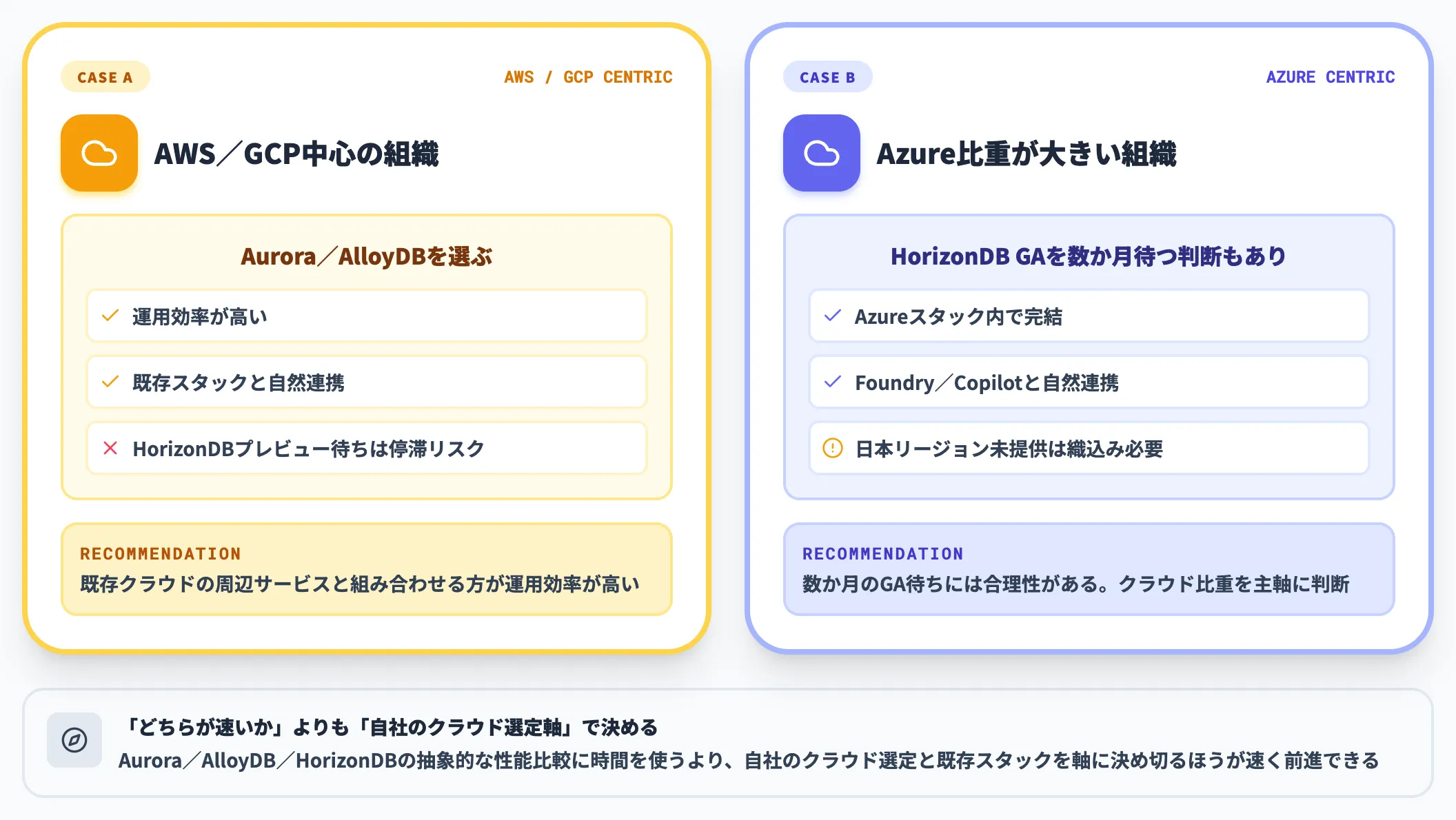The image size is (1456, 820).
Task: Click the orange cloud icon for Case A
Action: [x=99, y=153]
